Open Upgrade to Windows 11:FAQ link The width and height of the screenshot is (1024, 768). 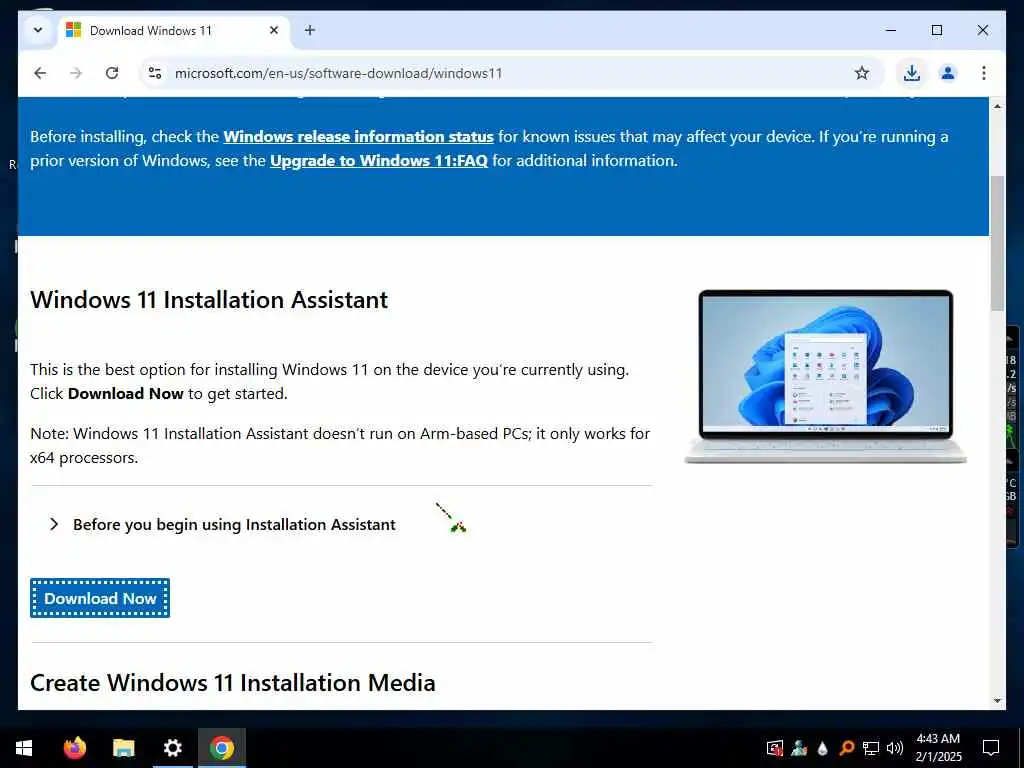pos(379,161)
